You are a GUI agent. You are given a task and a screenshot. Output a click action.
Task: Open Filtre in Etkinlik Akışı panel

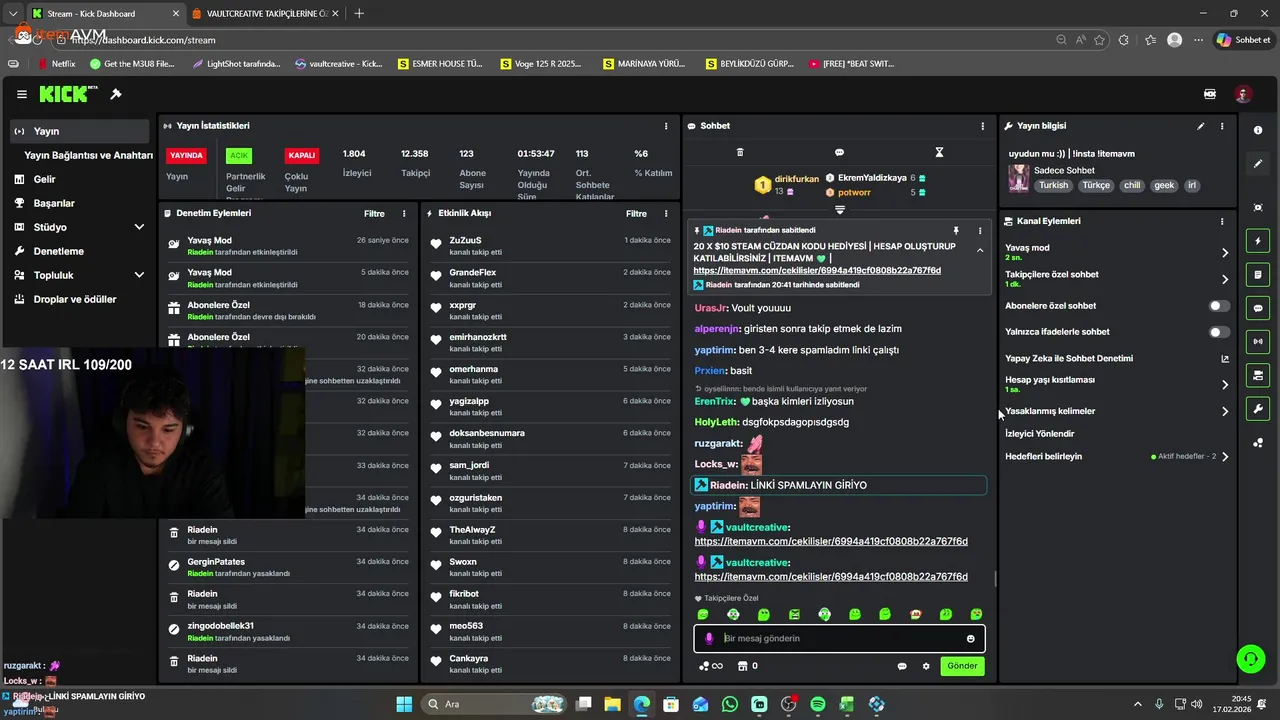point(636,213)
